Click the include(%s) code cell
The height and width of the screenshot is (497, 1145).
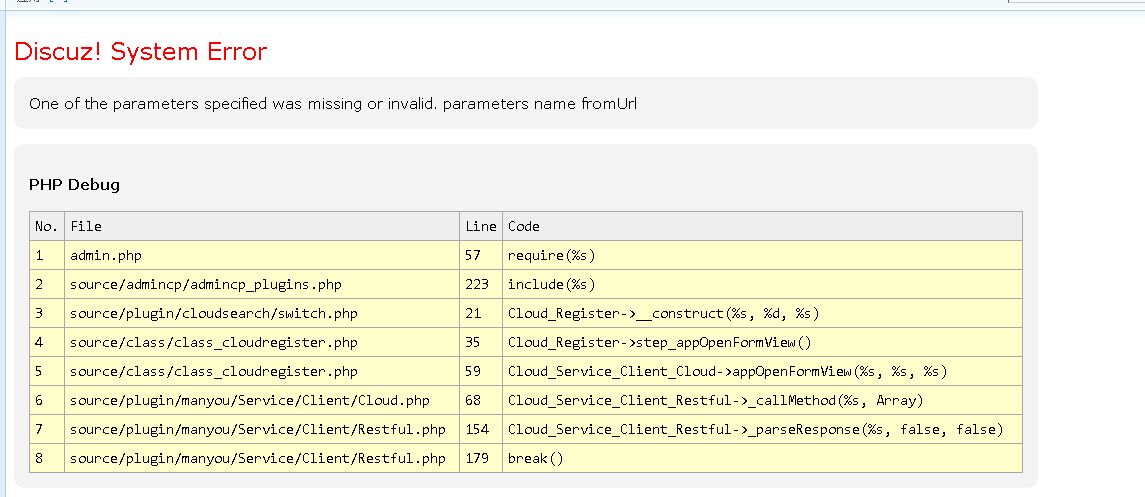click(x=762, y=284)
